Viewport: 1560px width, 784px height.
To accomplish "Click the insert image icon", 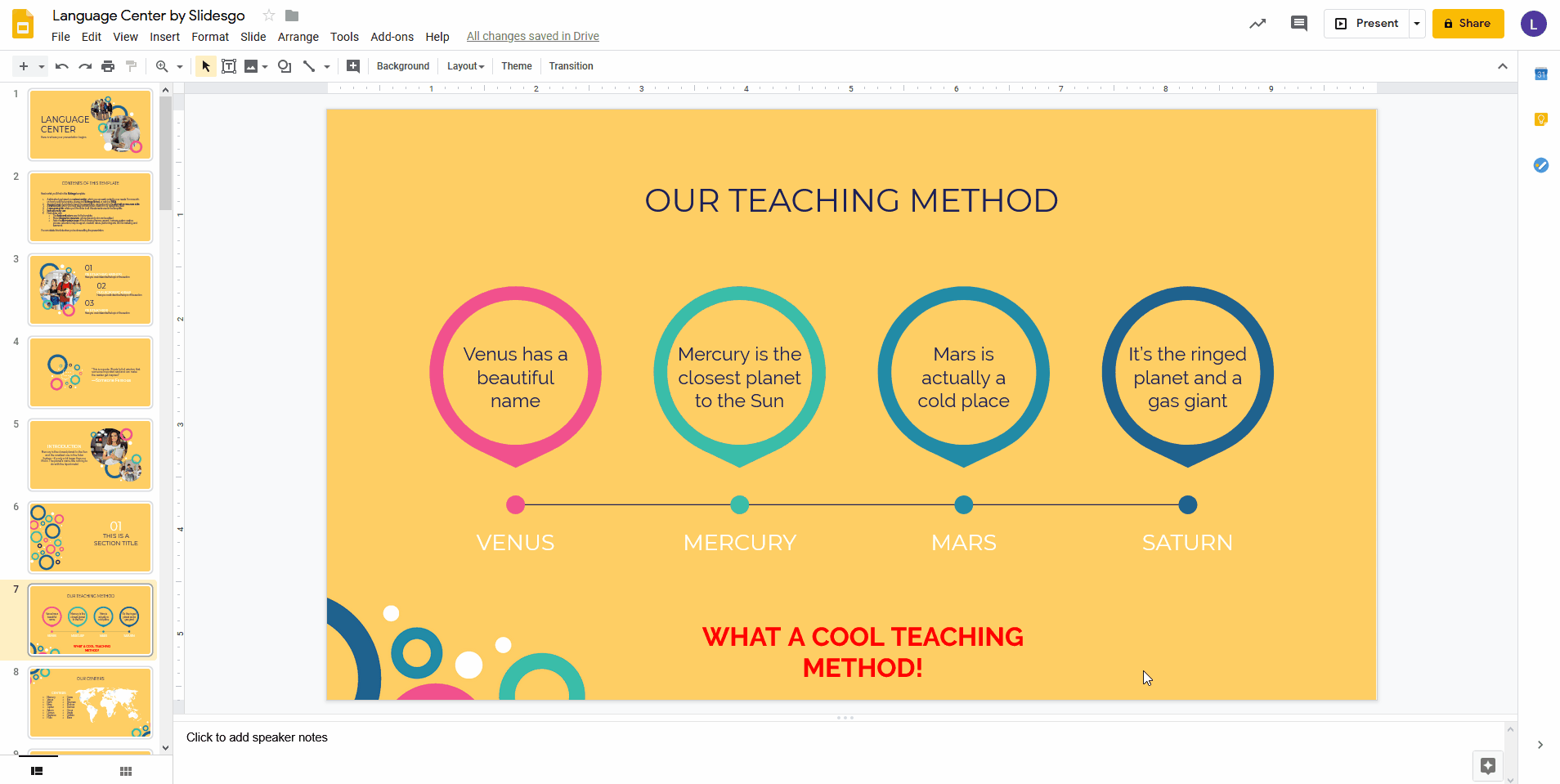I will pyautogui.click(x=251, y=66).
